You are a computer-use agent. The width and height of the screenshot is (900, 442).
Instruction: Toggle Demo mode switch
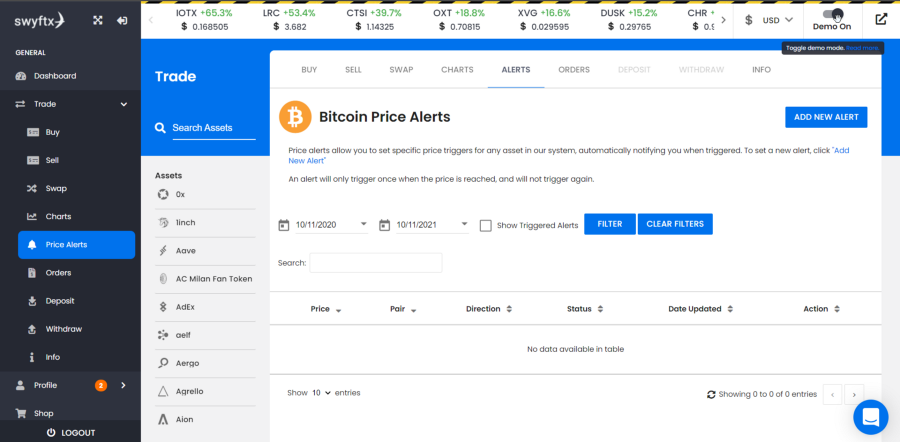[832, 14]
